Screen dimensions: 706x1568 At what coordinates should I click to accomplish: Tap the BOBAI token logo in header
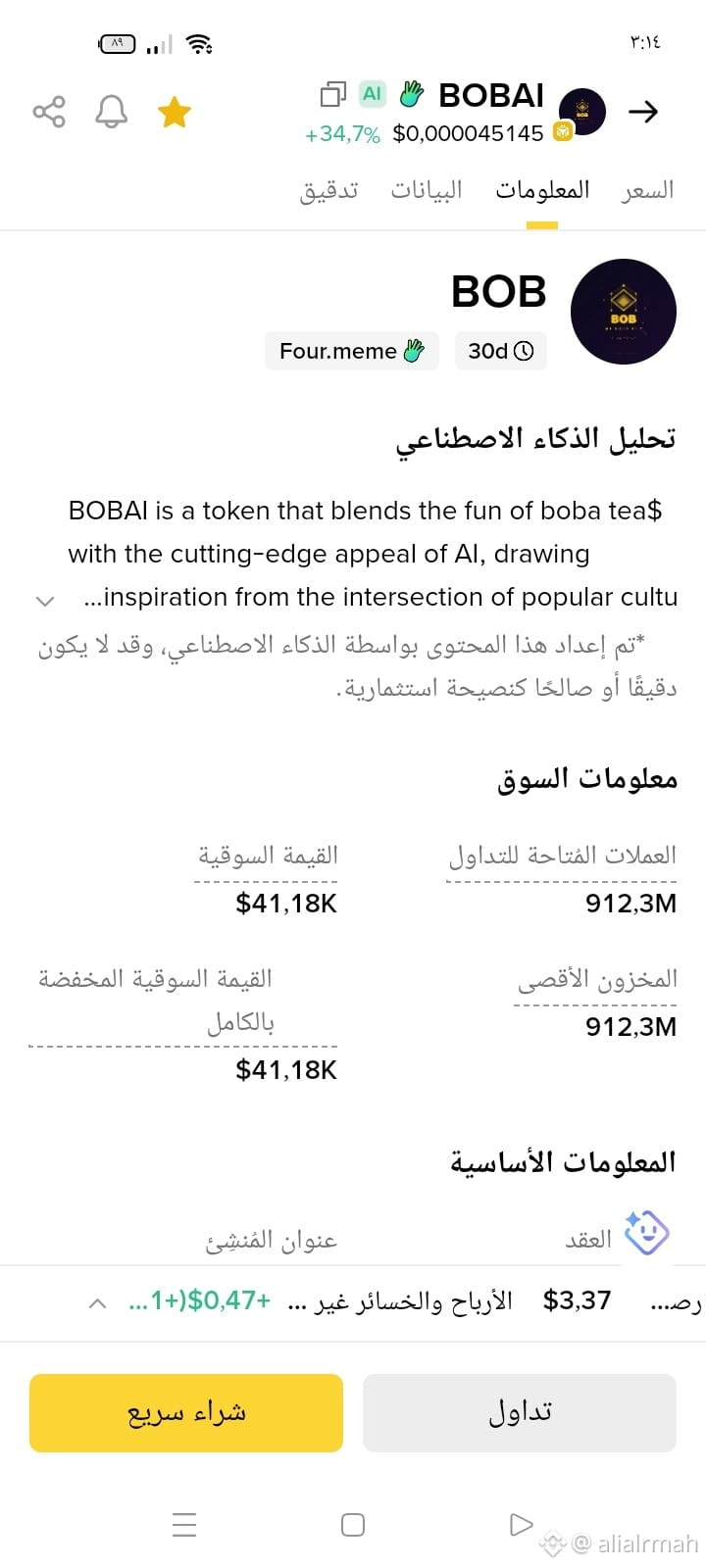[x=582, y=111]
